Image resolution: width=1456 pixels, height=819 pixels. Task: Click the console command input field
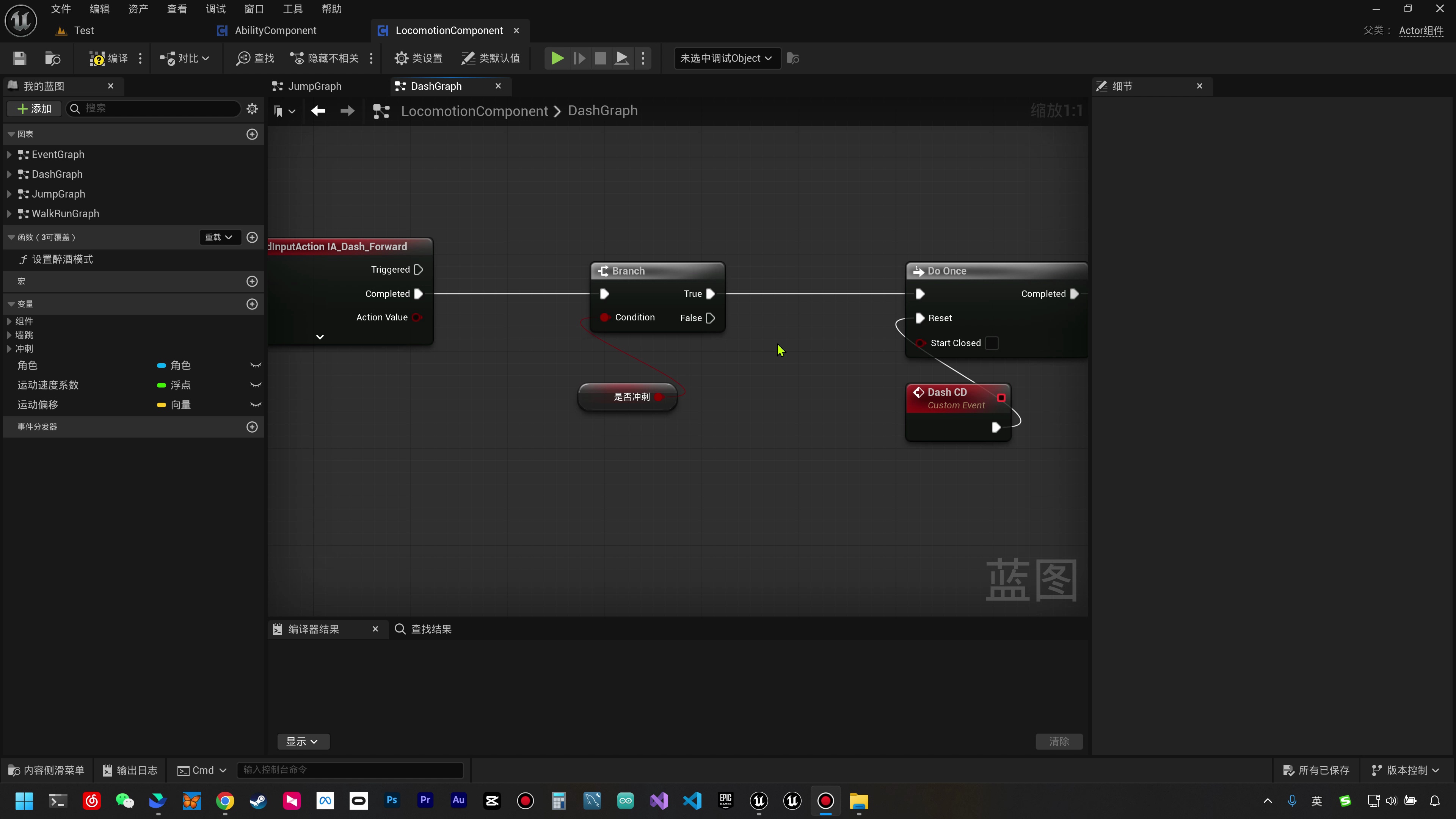pyautogui.click(x=350, y=770)
